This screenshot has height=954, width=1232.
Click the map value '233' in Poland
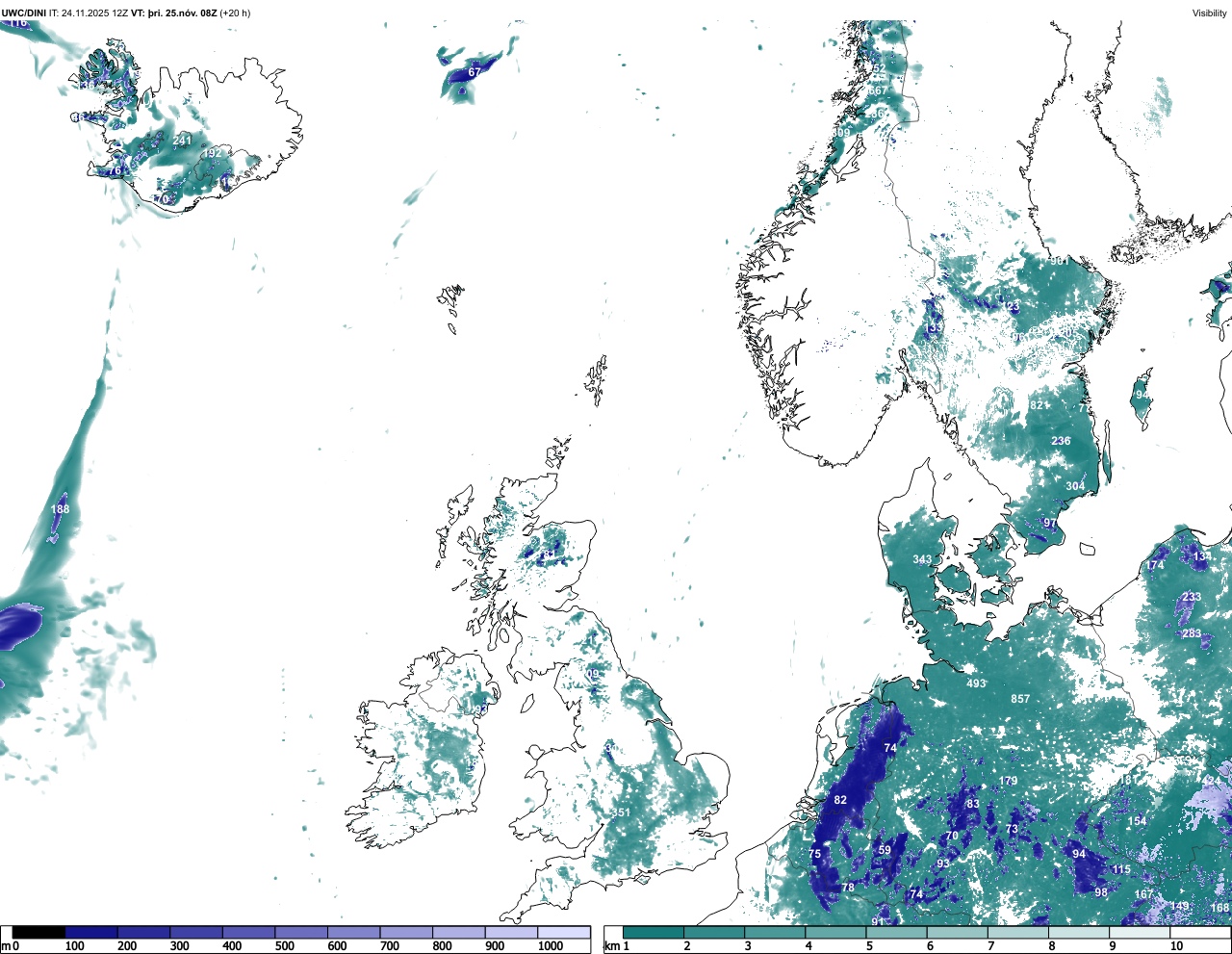tap(1192, 597)
